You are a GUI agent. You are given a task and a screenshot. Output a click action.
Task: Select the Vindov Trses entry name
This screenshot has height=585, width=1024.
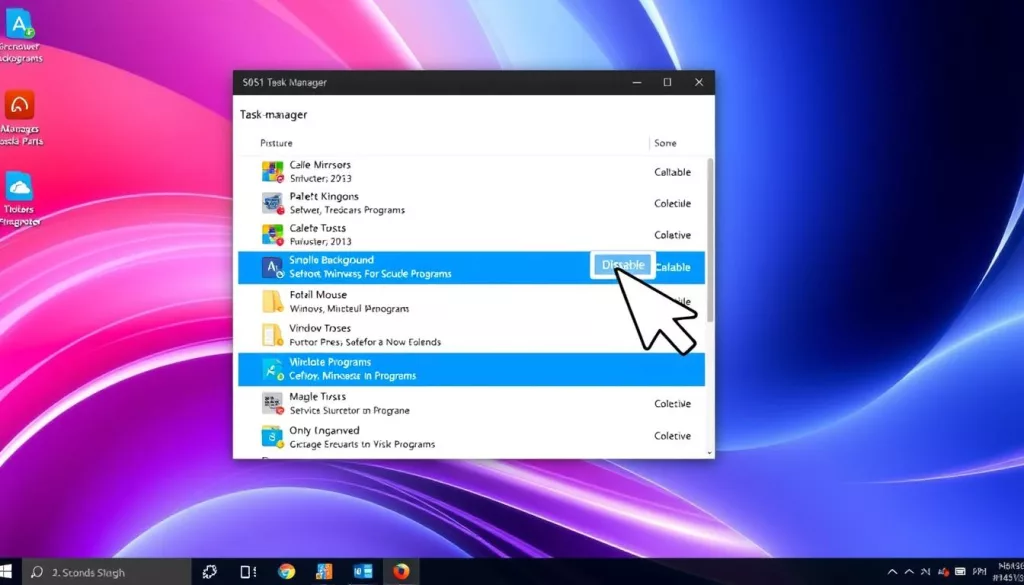[320, 328]
